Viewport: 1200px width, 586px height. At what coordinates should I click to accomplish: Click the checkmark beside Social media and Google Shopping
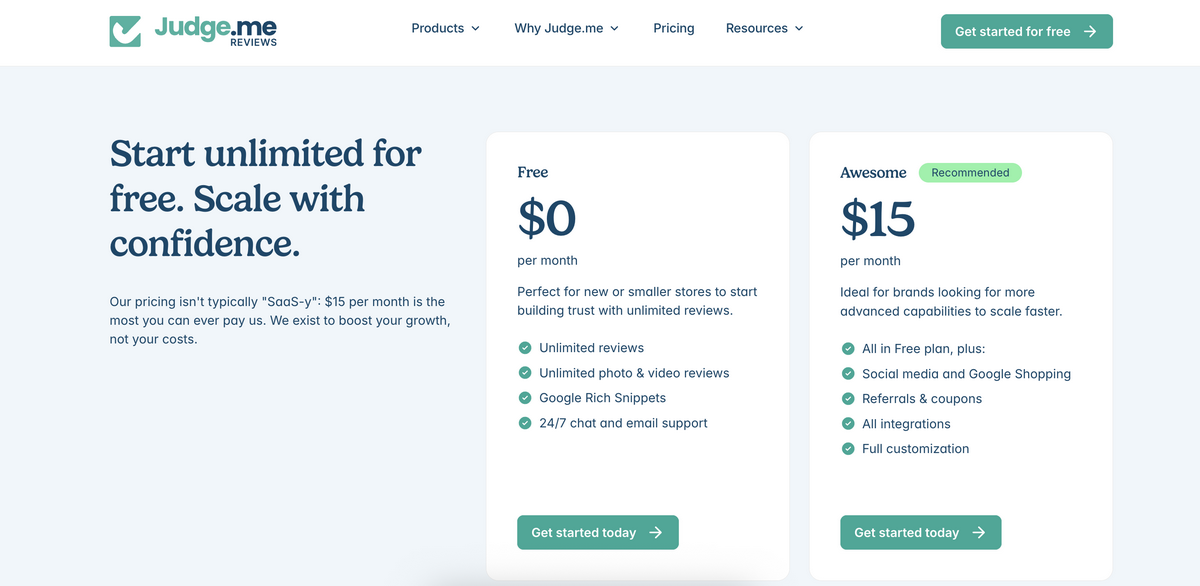click(848, 373)
